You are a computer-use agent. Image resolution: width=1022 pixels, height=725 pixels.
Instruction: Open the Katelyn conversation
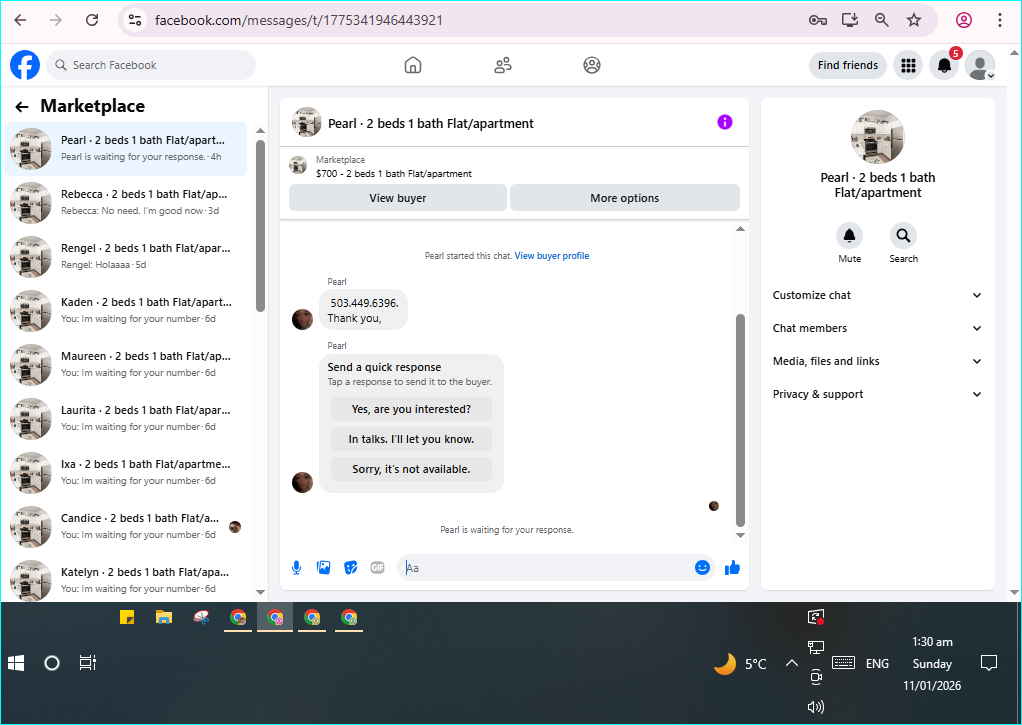126,580
